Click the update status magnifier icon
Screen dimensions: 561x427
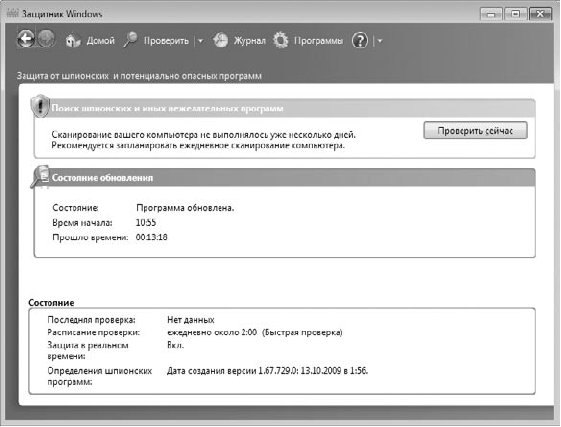40,176
